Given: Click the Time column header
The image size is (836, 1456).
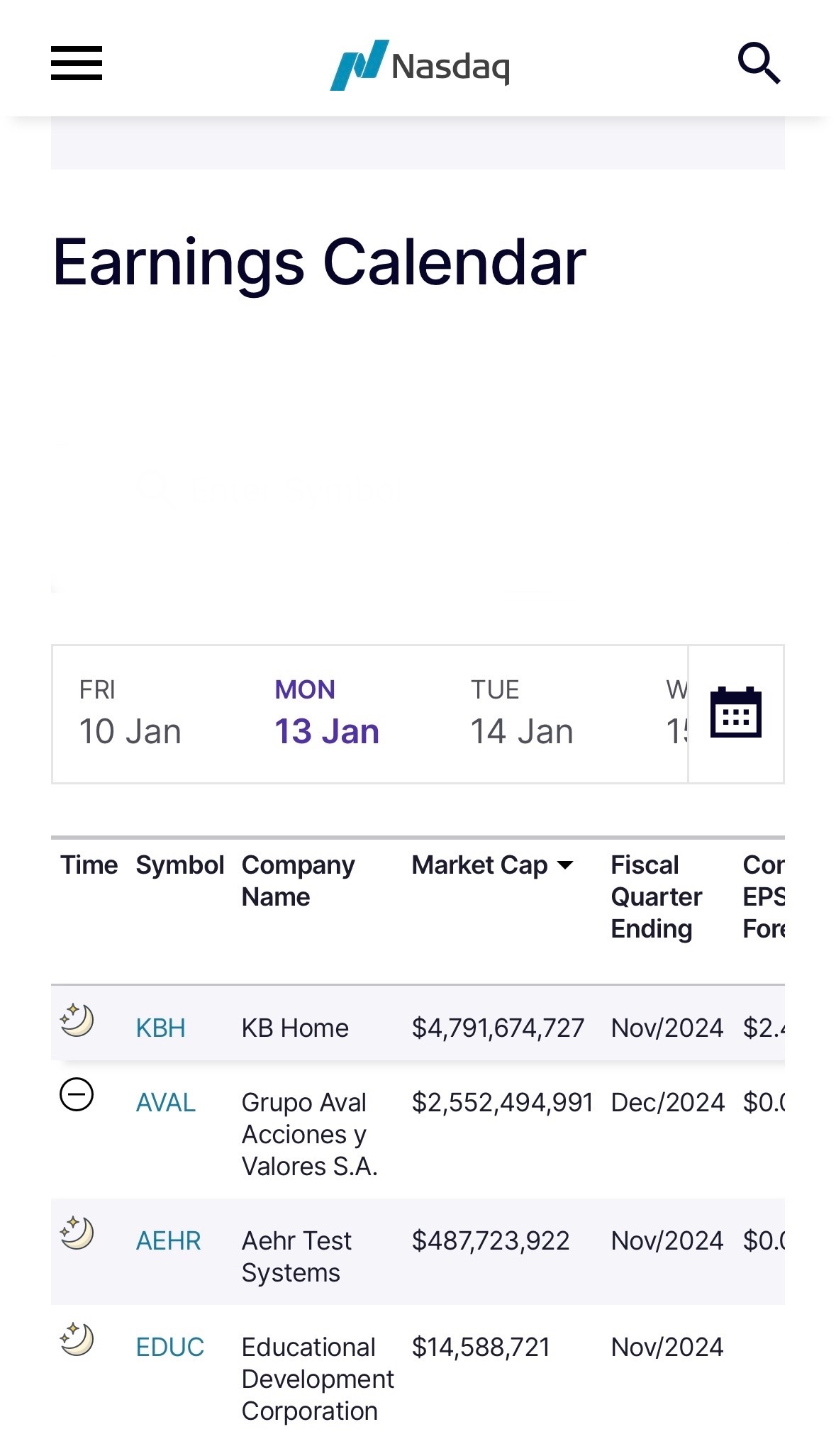Looking at the screenshot, I should [89, 865].
